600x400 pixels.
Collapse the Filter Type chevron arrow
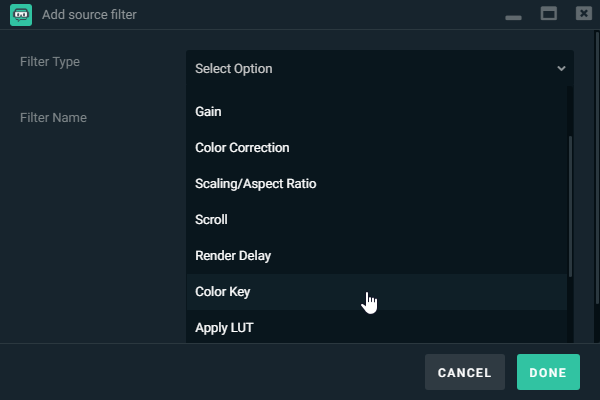tap(561, 69)
